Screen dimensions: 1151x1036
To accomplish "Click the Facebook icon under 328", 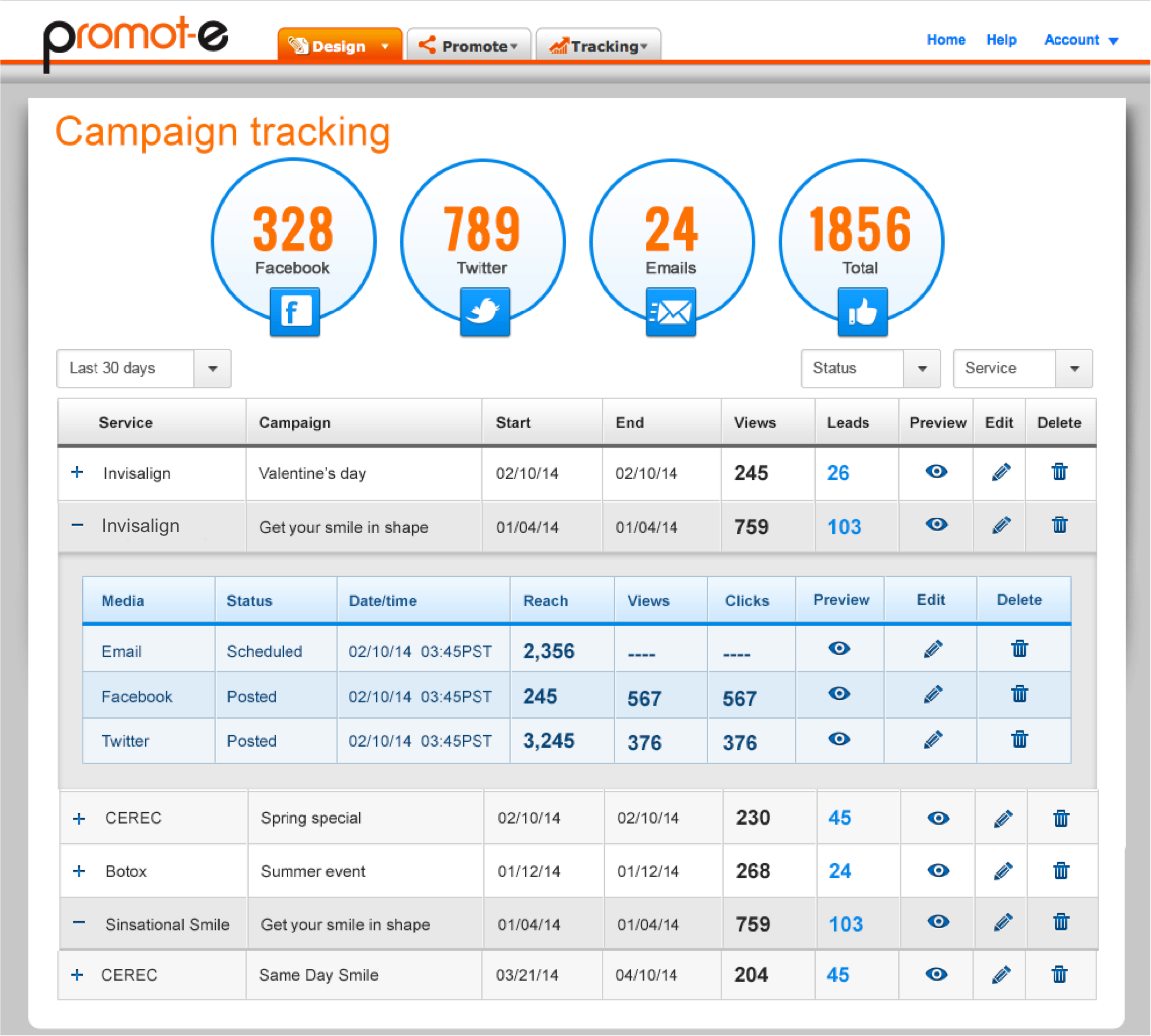I will [294, 312].
